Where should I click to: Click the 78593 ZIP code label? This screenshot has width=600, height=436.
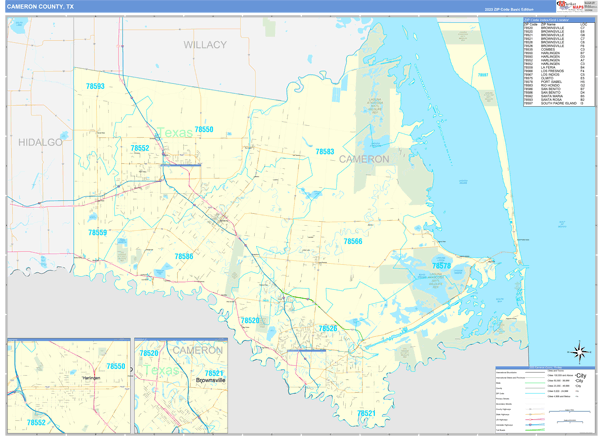[x=95, y=86]
